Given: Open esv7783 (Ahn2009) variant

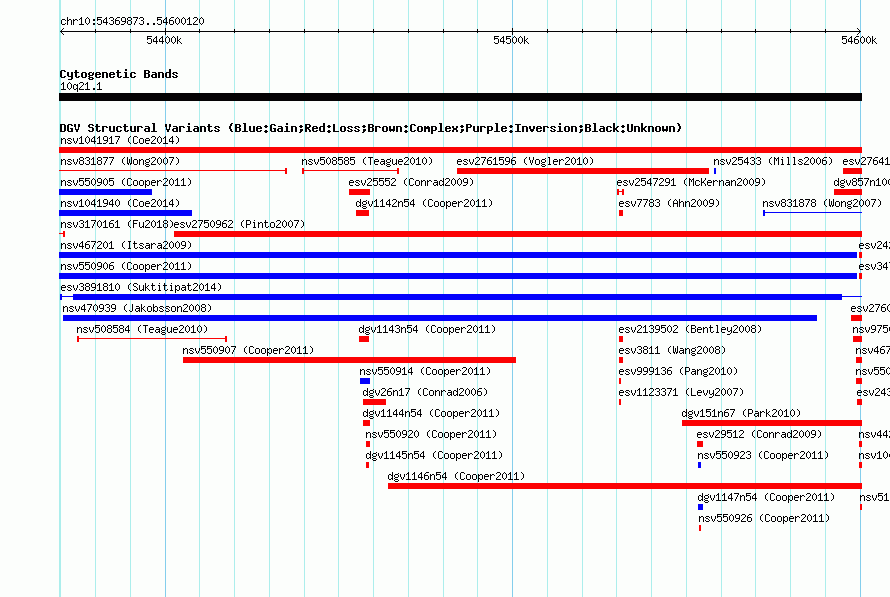Looking at the screenshot, I should click(669, 203).
